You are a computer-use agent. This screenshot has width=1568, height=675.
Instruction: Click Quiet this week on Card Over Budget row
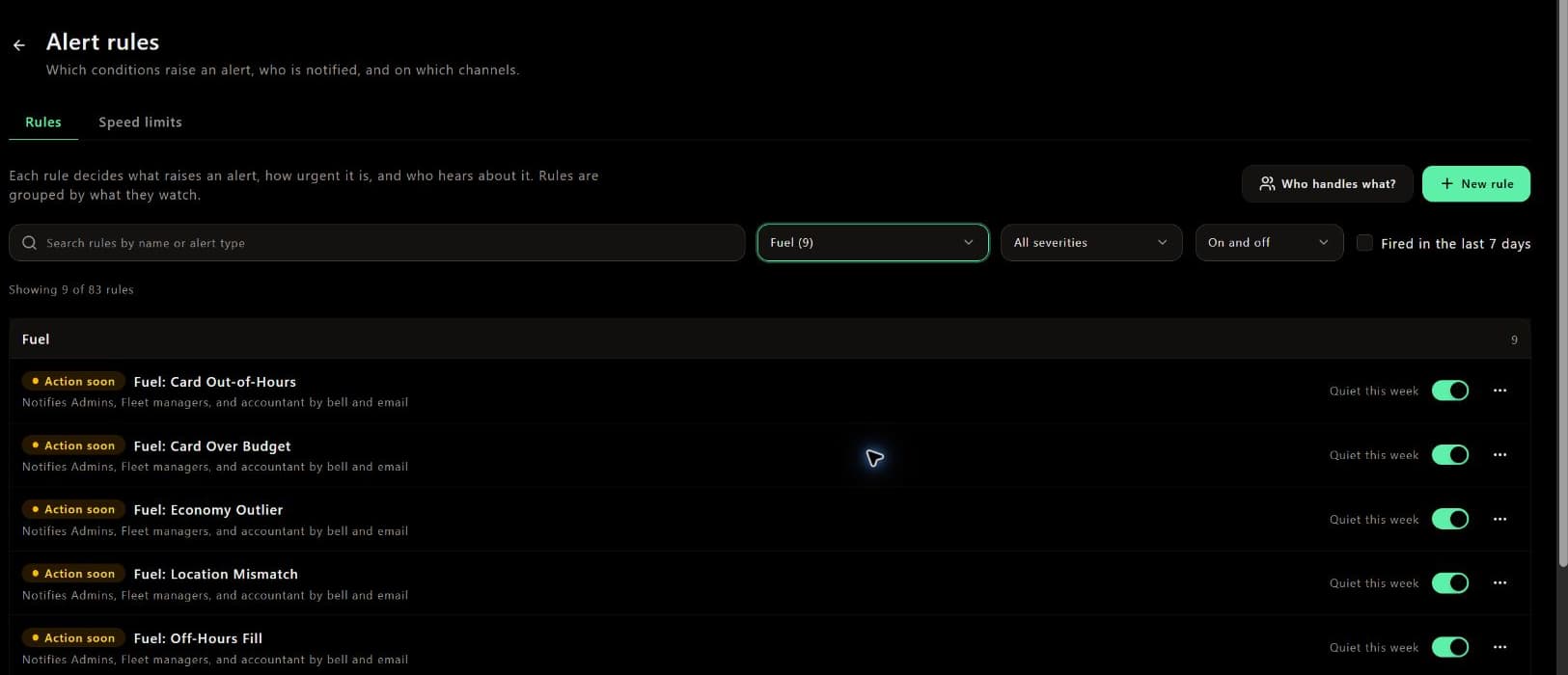pyautogui.click(x=1374, y=455)
